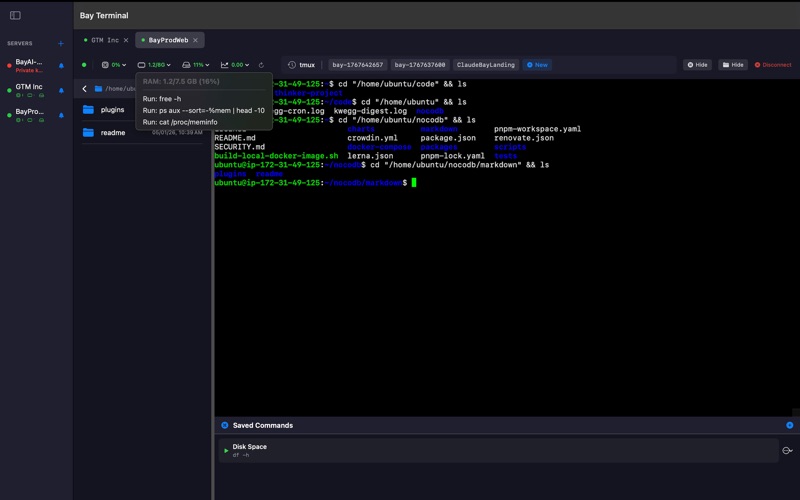Switch to the BayProdWeb tab

[x=168, y=40]
